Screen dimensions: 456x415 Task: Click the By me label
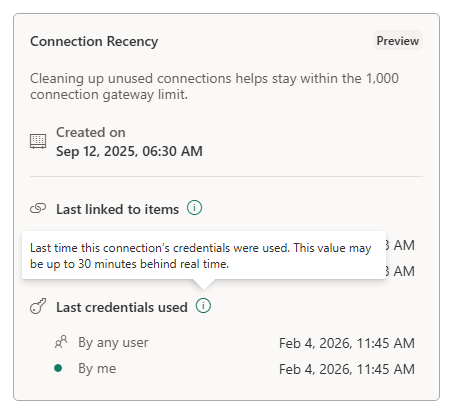[97, 368]
